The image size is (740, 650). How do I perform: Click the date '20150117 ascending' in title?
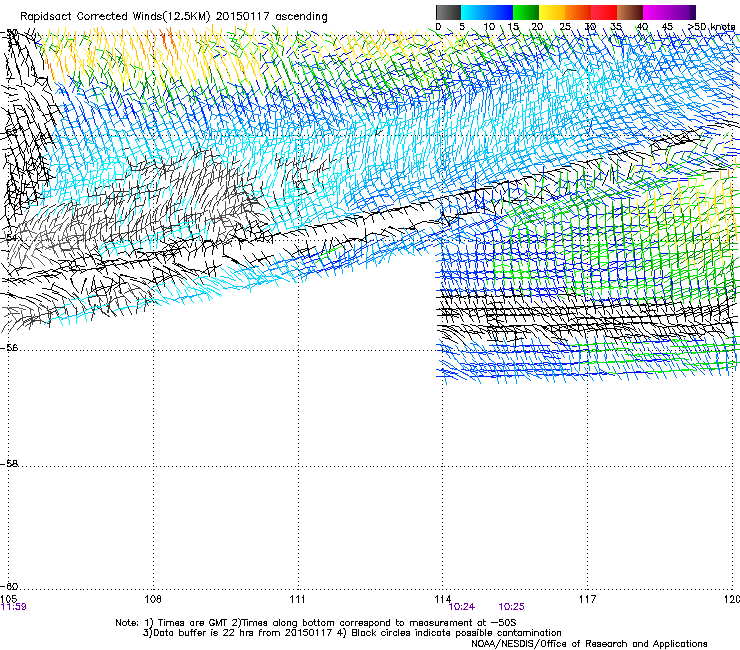pos(272,17)
